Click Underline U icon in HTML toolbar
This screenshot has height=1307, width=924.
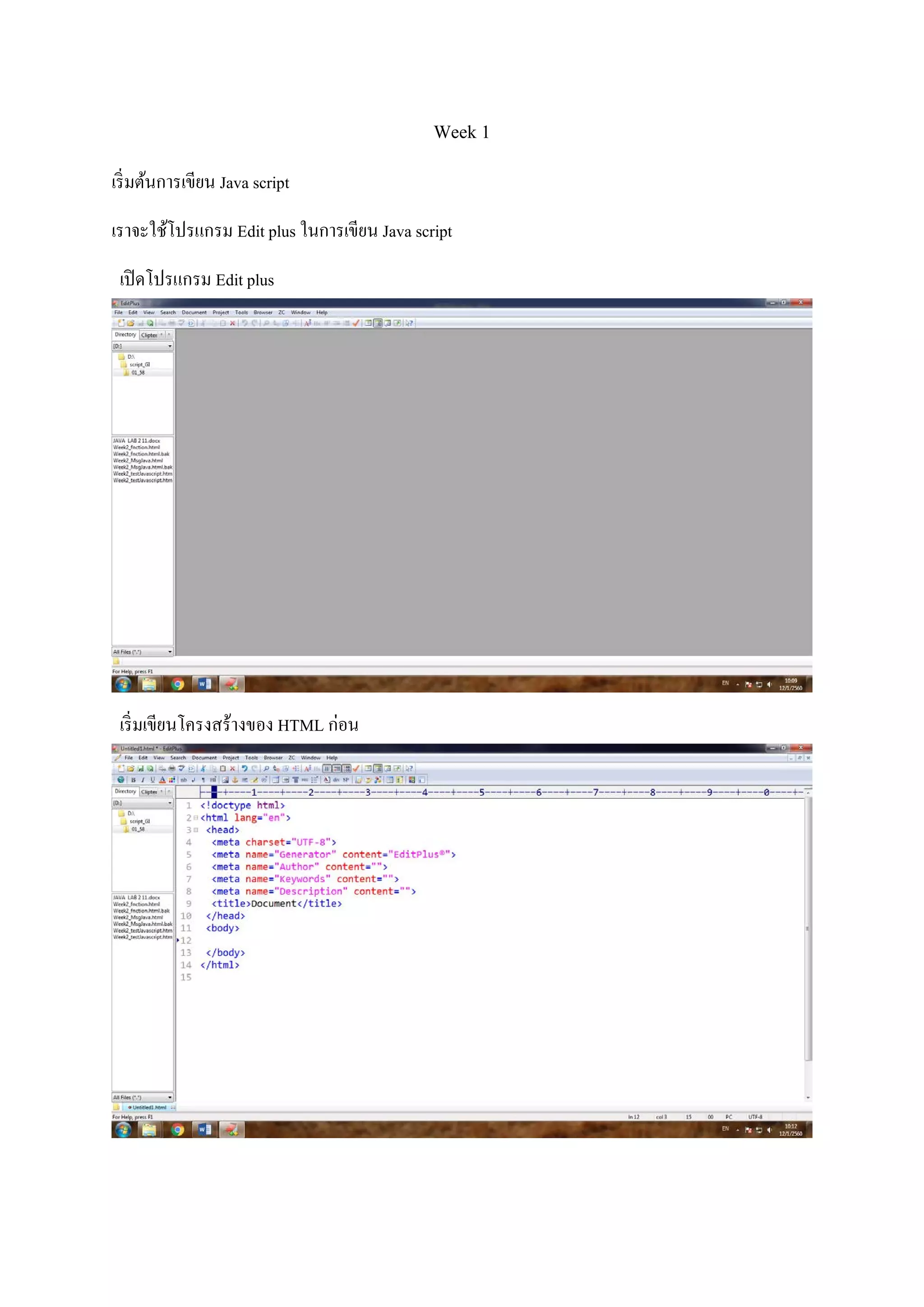(152, 780)
